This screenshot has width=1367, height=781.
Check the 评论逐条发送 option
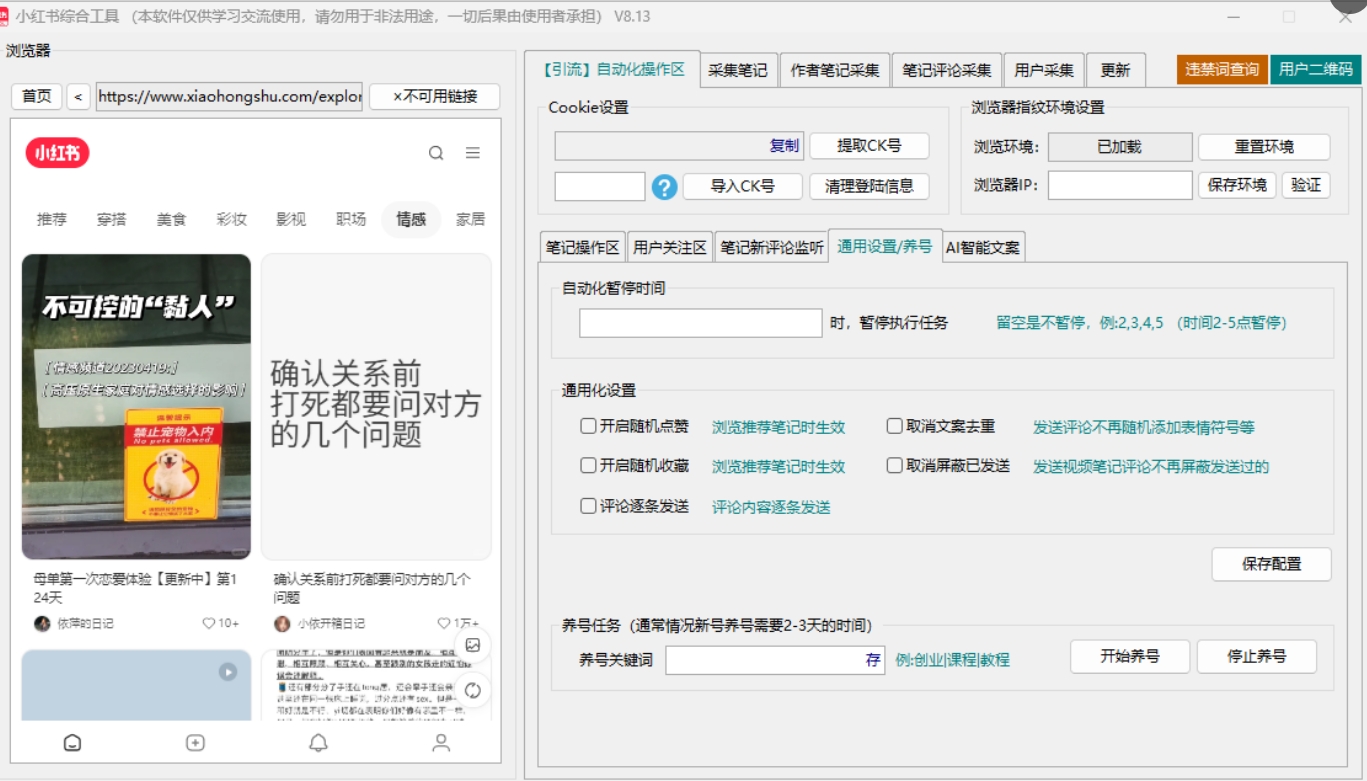point(588,506)
